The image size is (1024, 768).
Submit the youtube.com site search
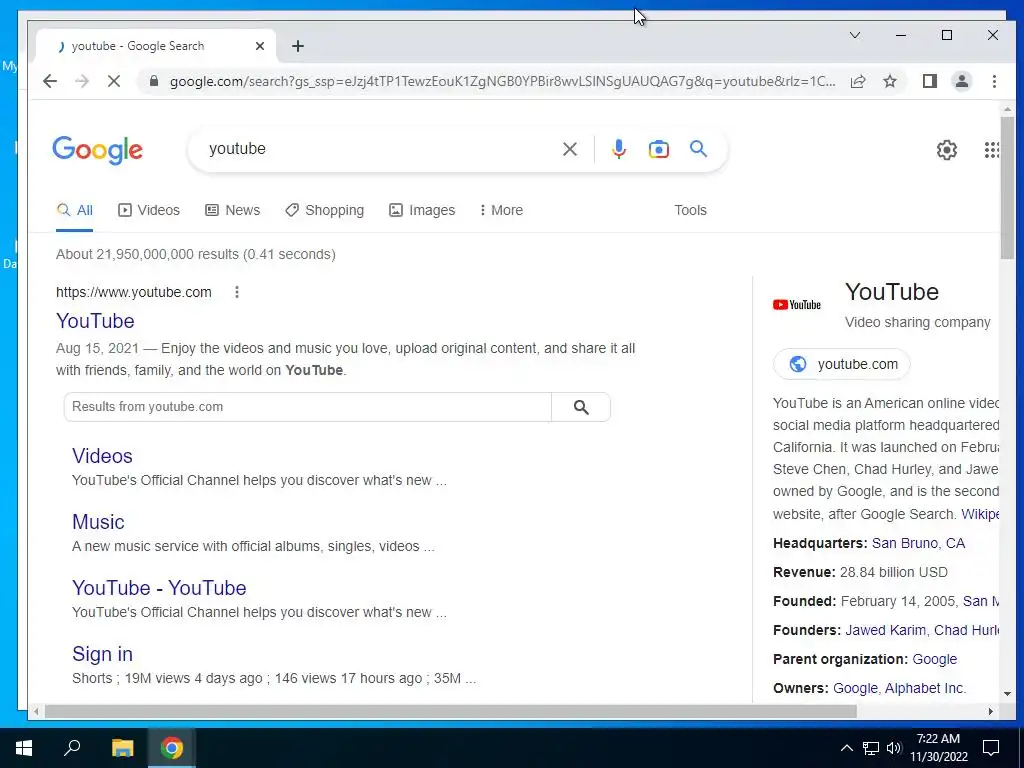(x=581, y=407)
